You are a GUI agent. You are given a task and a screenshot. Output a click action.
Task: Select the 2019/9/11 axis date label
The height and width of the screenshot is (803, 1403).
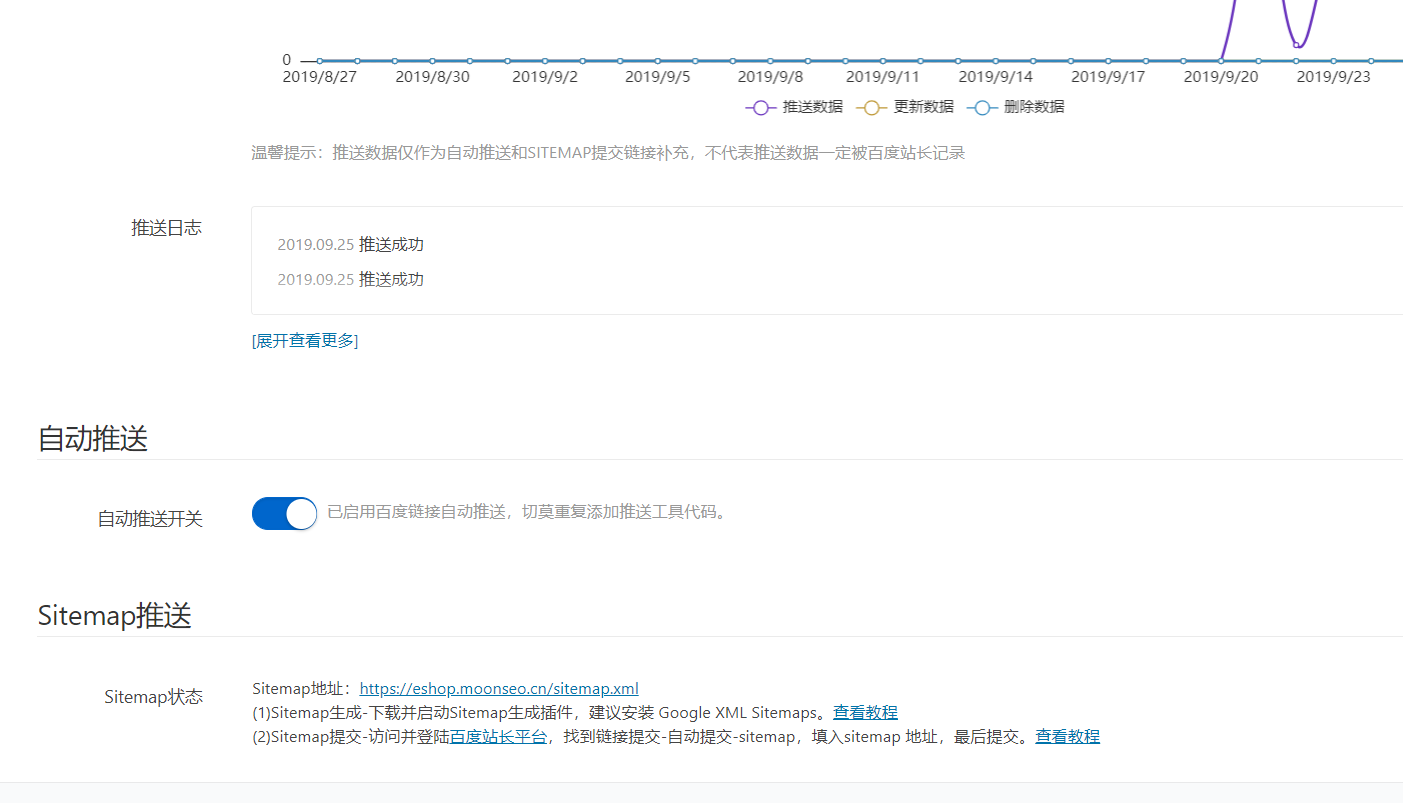point(882,77)
